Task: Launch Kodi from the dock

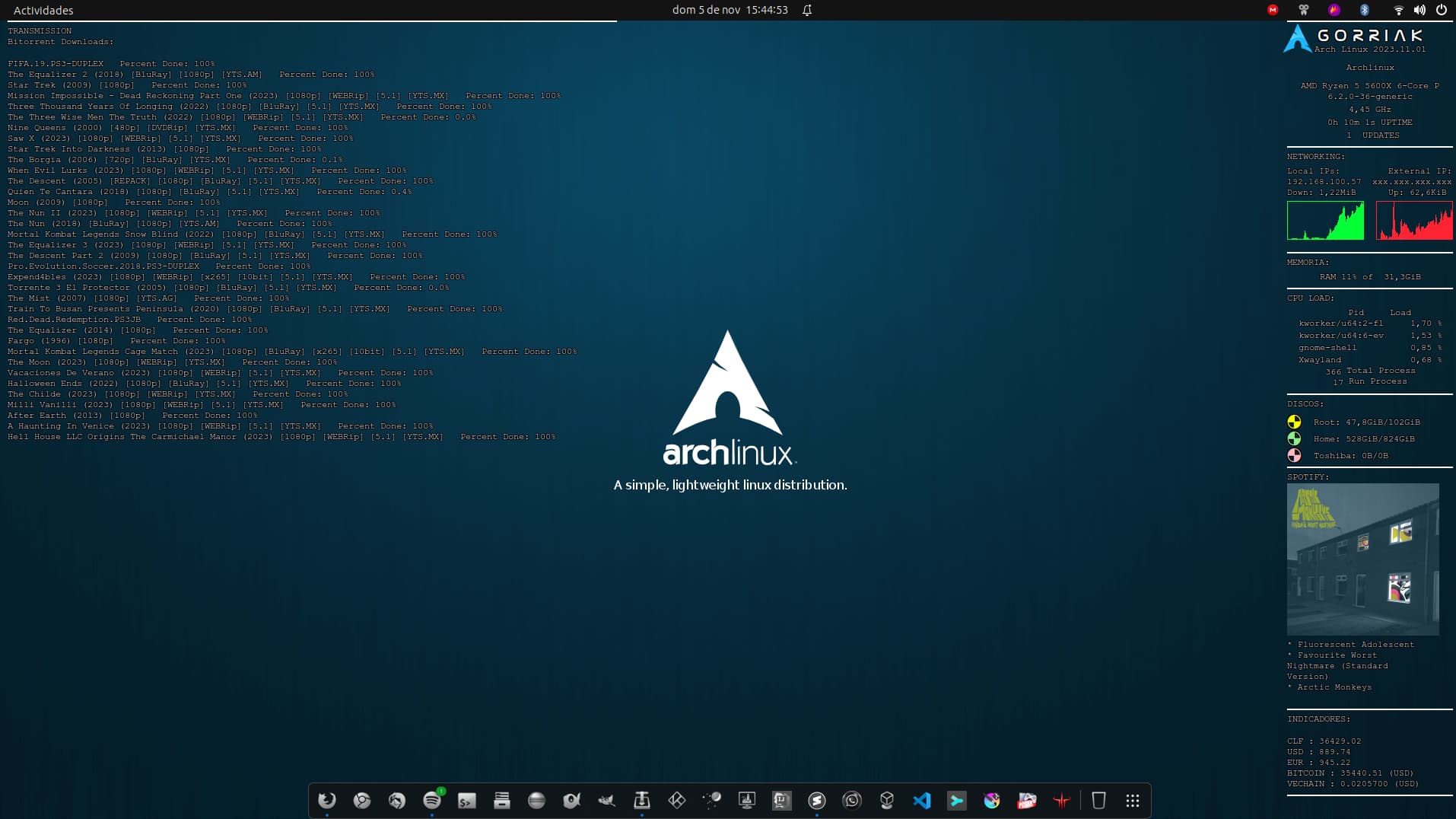Action: [x=677, y=800]
